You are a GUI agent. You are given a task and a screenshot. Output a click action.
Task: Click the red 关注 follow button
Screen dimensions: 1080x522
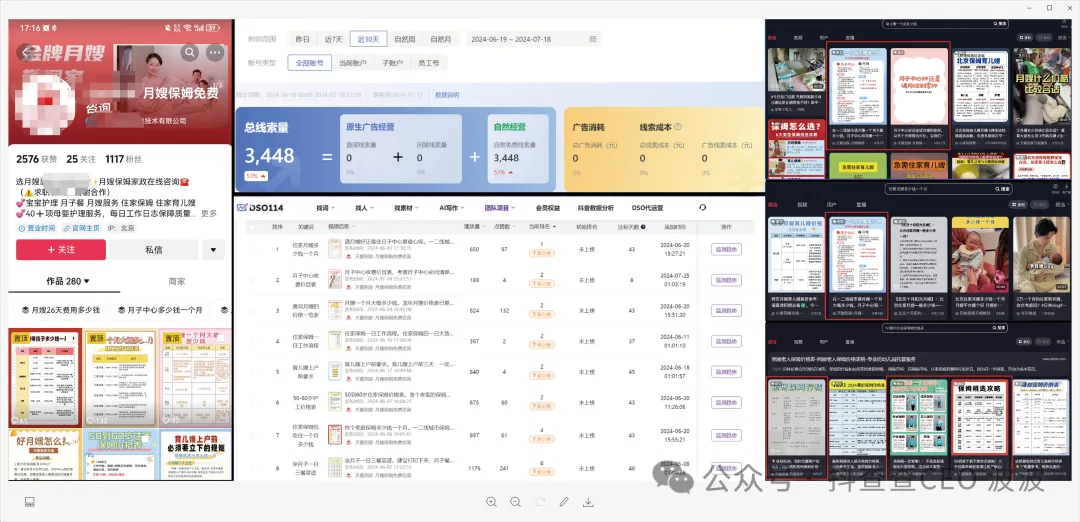tap(60, 250)
